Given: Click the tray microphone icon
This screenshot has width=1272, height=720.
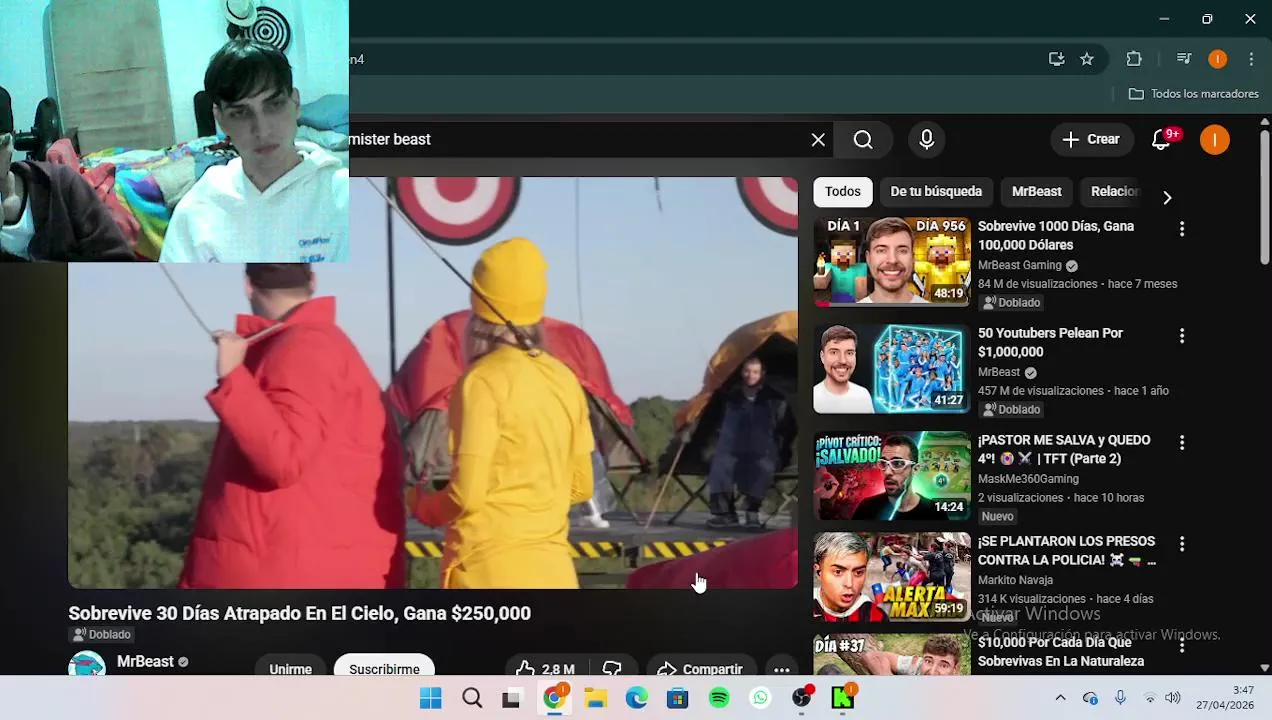Looking at the screenshot, I should (x=1120, y=698).
